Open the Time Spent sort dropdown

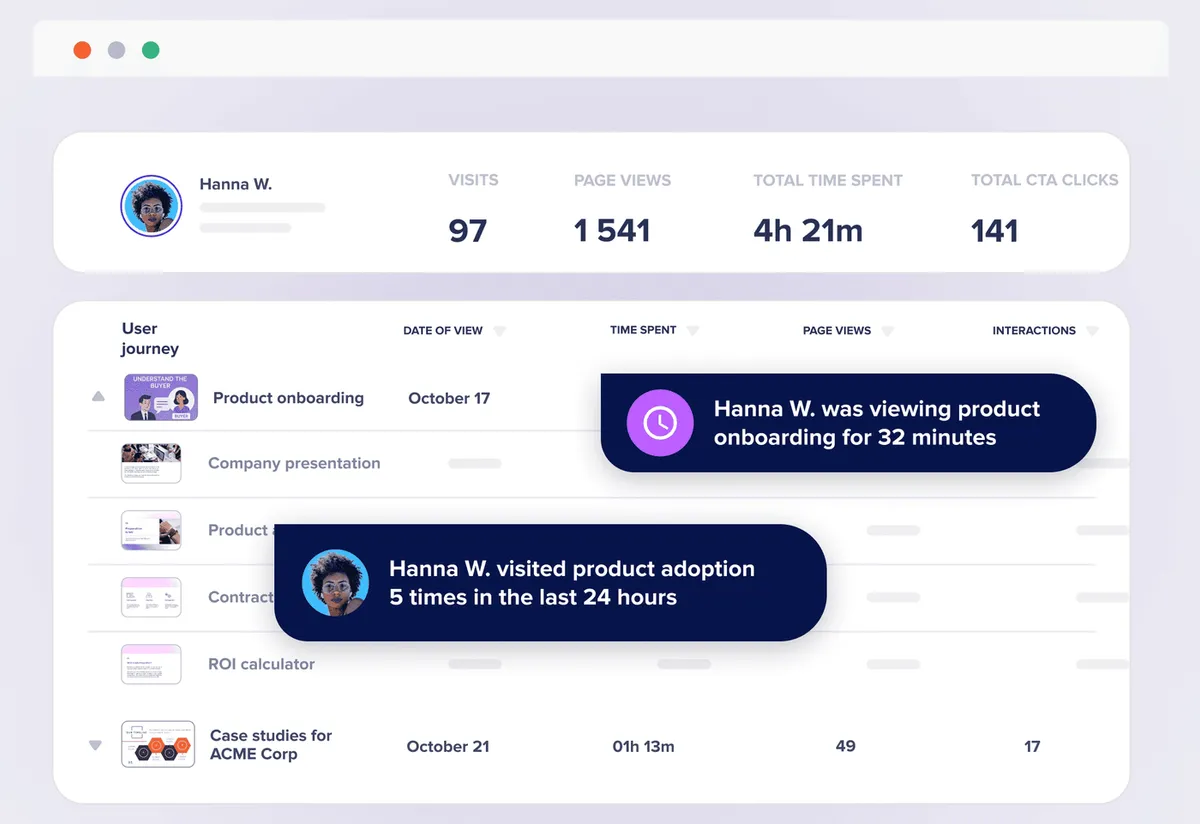[x=693, y=331]
